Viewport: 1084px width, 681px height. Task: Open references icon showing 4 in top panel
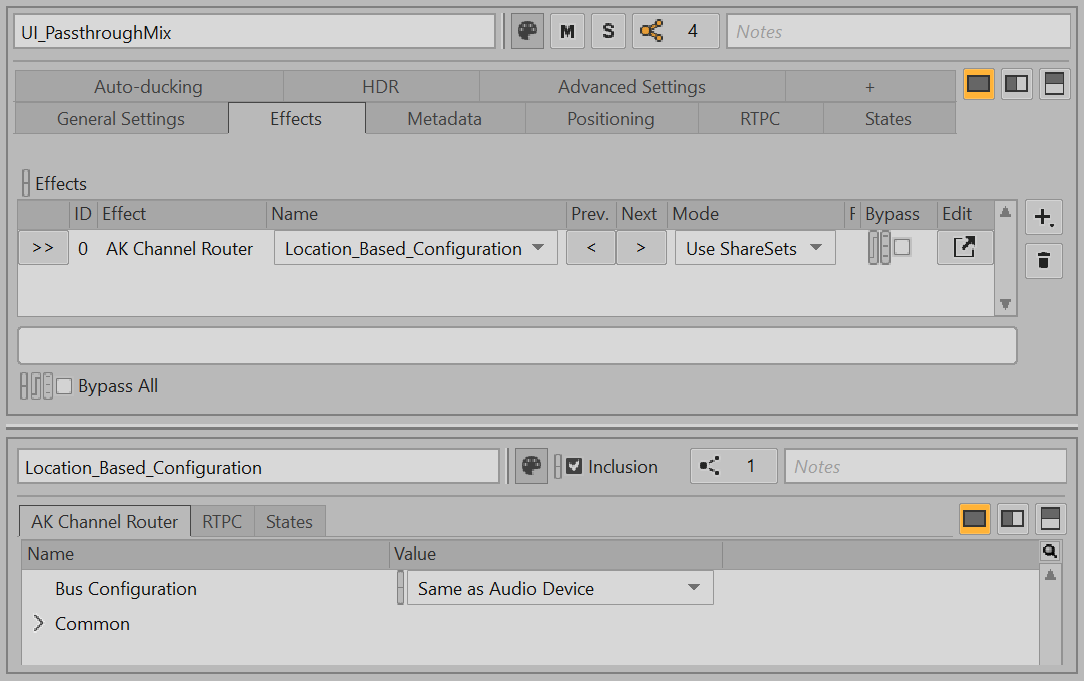675,32
